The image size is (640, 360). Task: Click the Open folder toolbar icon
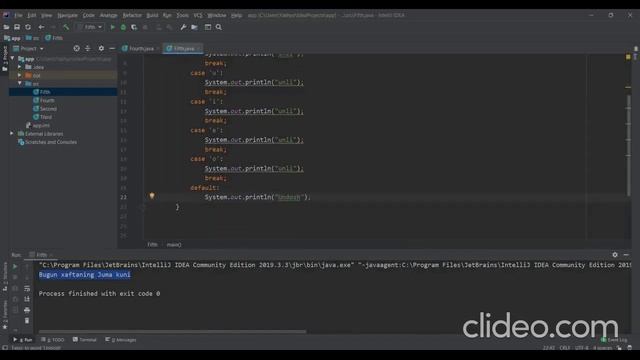6,27
